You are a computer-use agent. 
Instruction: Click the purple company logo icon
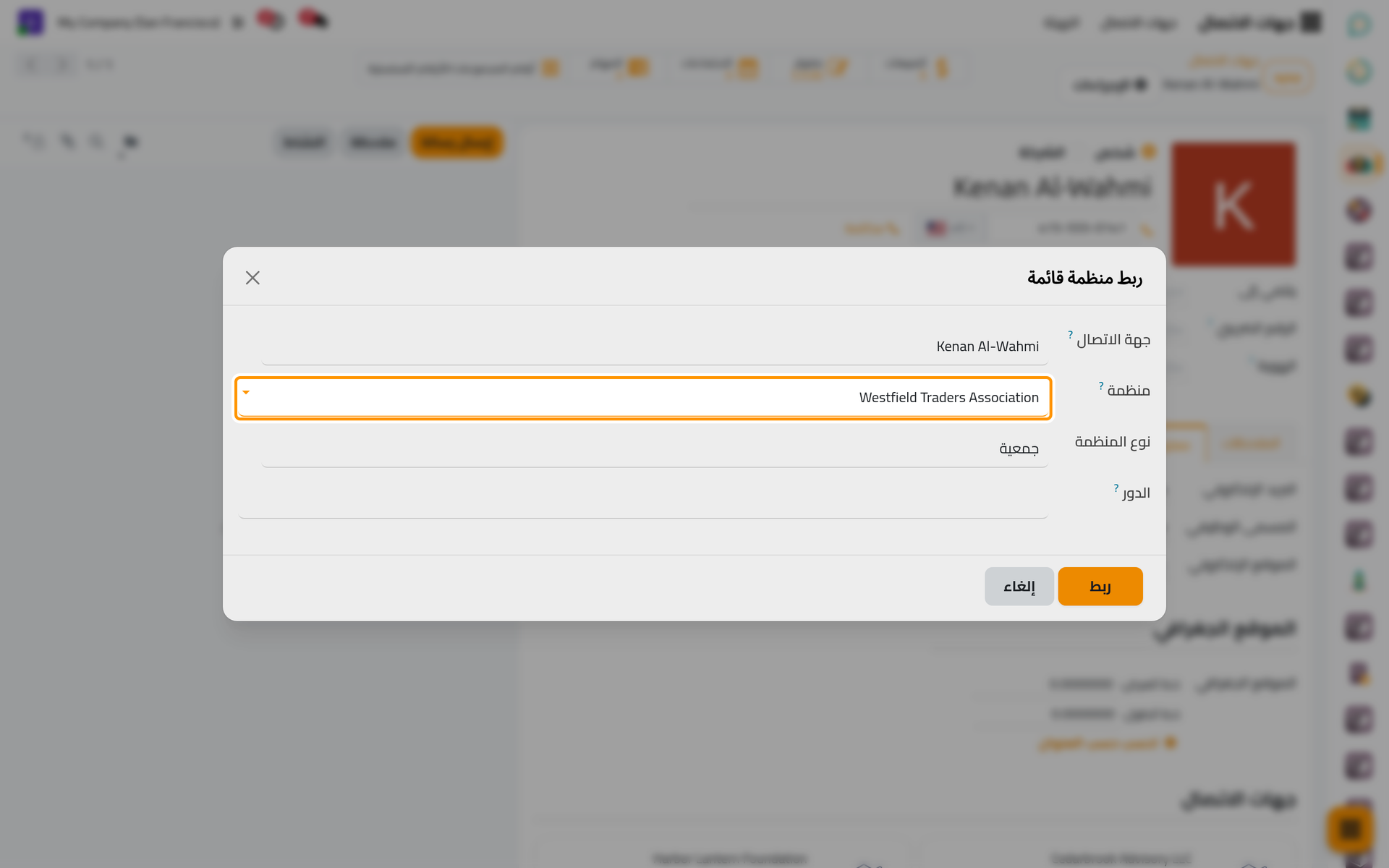click(x=30, y=22)
